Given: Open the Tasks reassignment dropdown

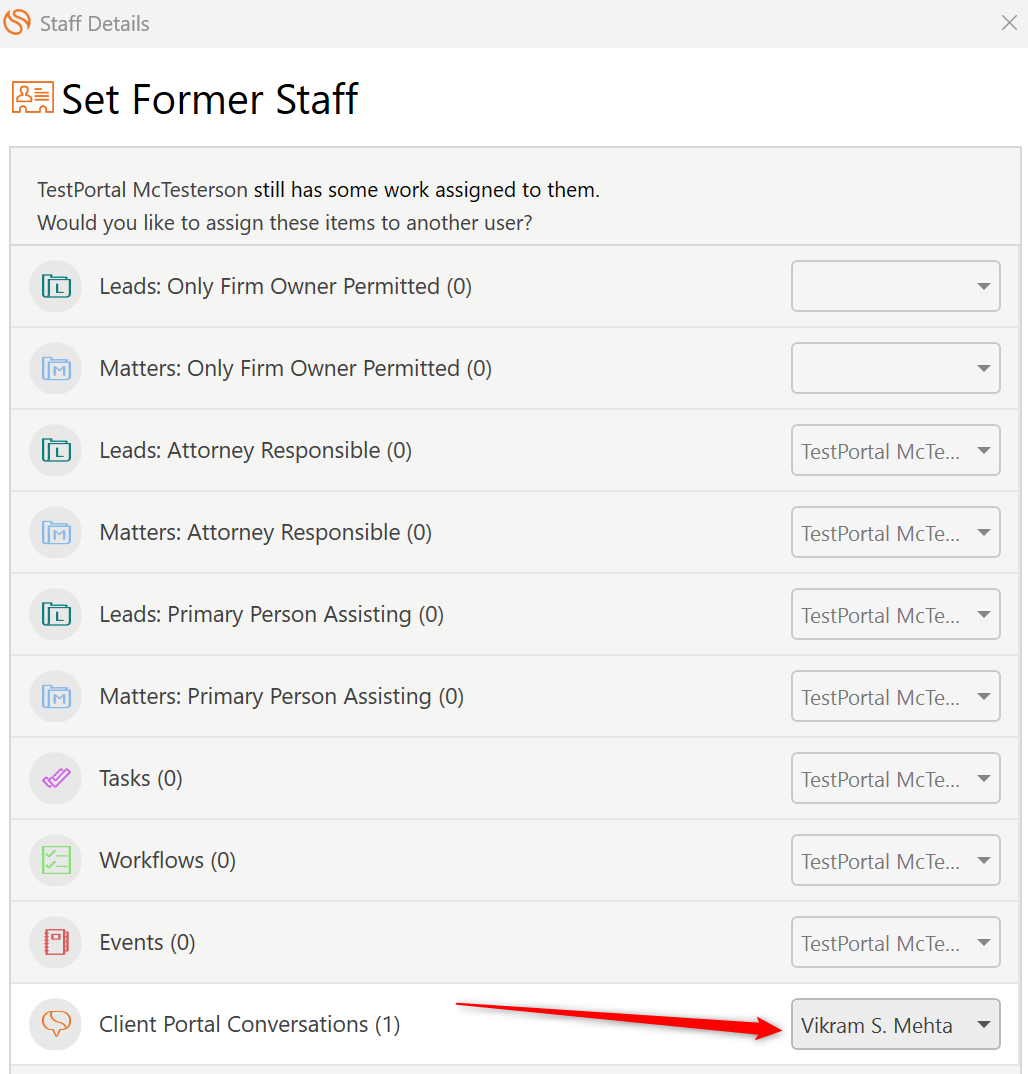Looking at the screenshot, I should [895, 779].
